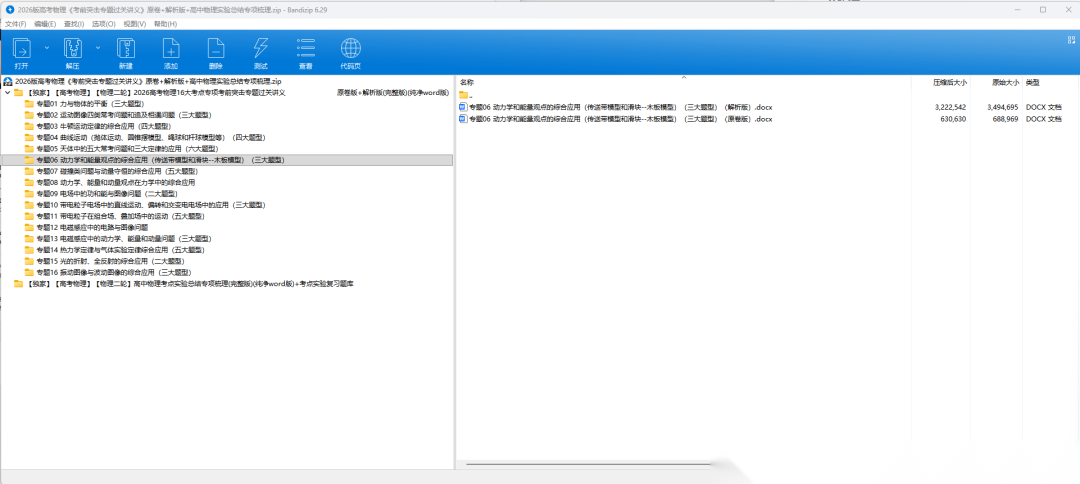
Task: Open the dropdown arrow beside 解压
Action: click(97, 47)
